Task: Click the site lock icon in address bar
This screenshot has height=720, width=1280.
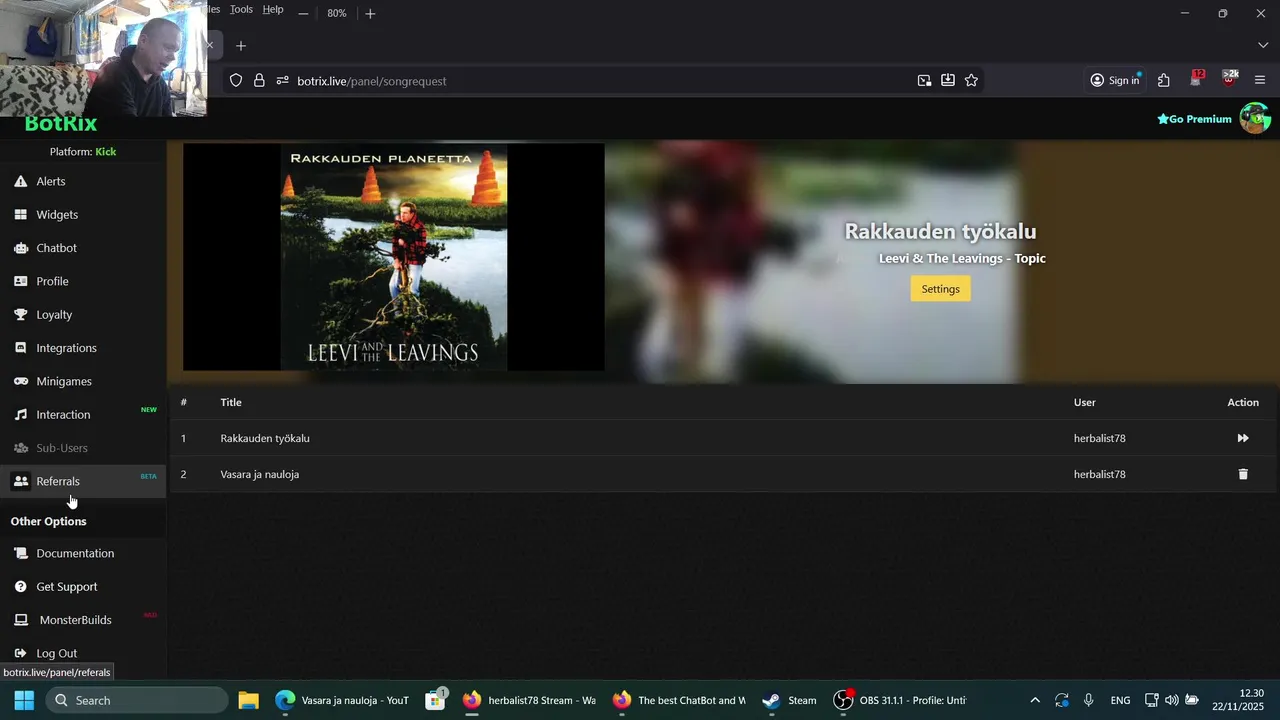Action: pos(259,80)
